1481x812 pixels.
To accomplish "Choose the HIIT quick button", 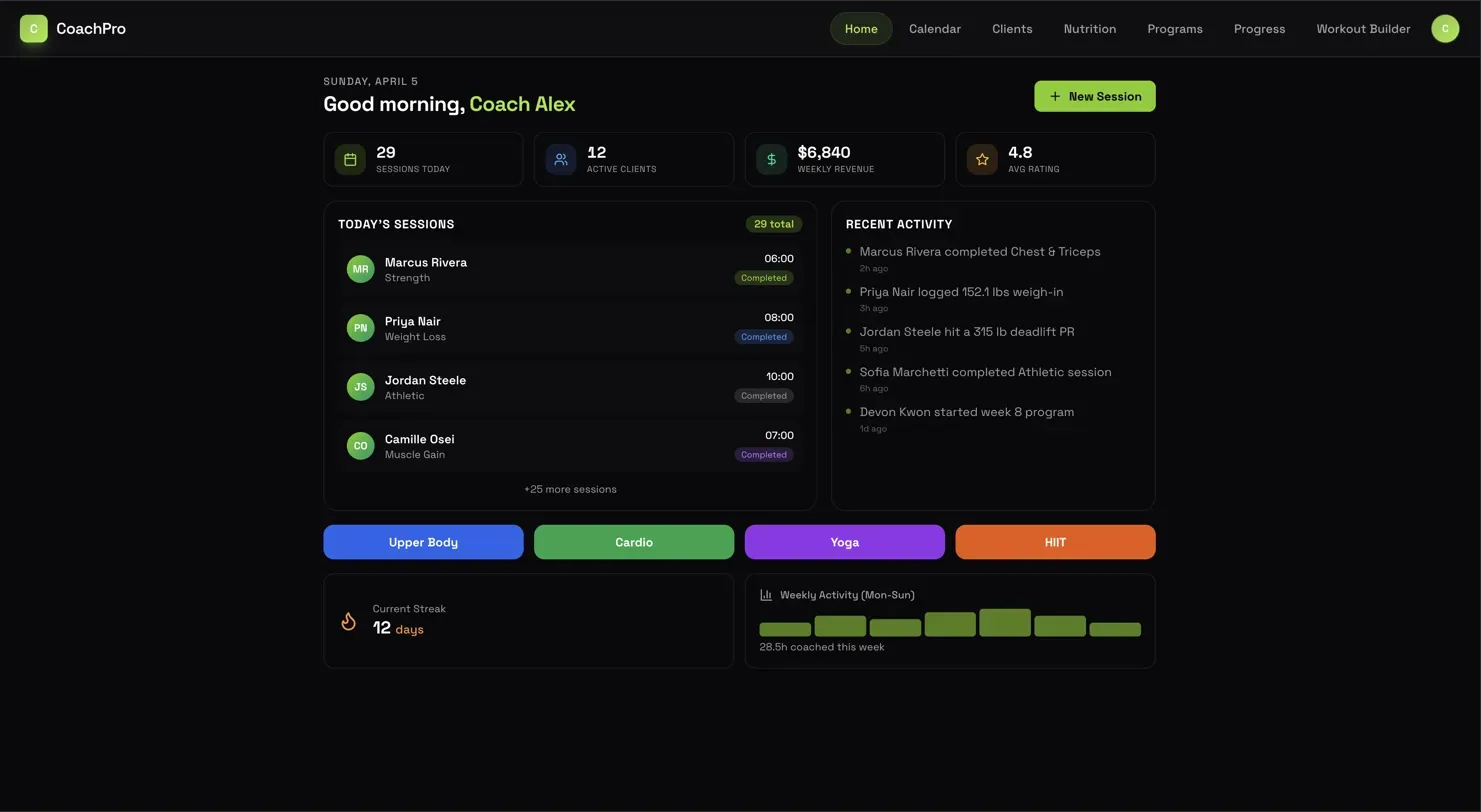I will pos(1056,542).
